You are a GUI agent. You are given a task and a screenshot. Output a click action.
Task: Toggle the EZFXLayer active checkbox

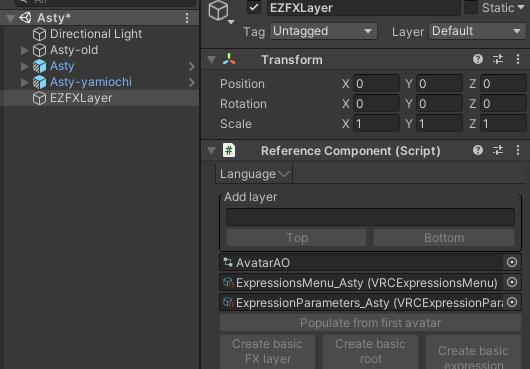click(254, 7)
